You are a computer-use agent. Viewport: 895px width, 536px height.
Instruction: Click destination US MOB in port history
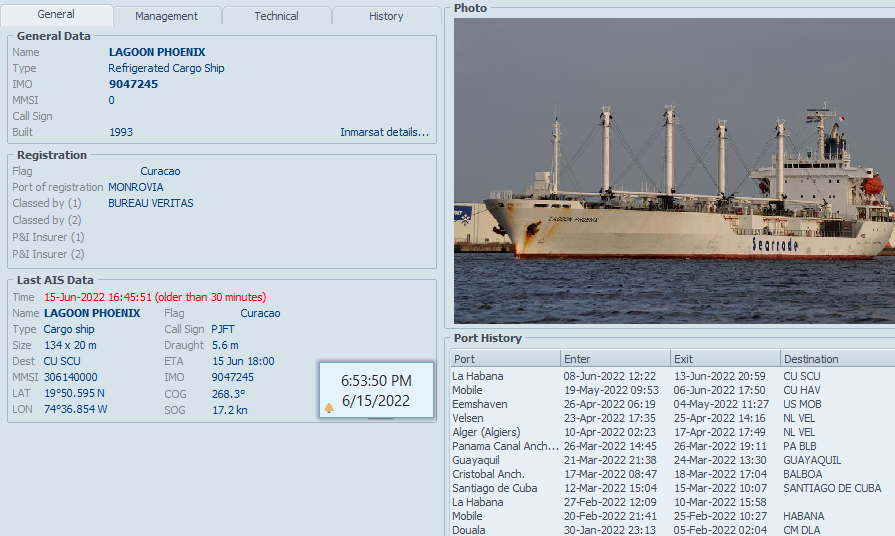coord(802,404)
